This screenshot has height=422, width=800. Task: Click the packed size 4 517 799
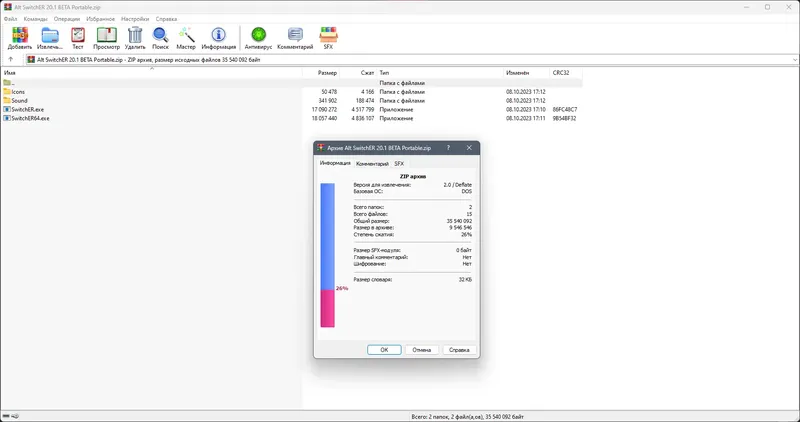click(363, 110)
